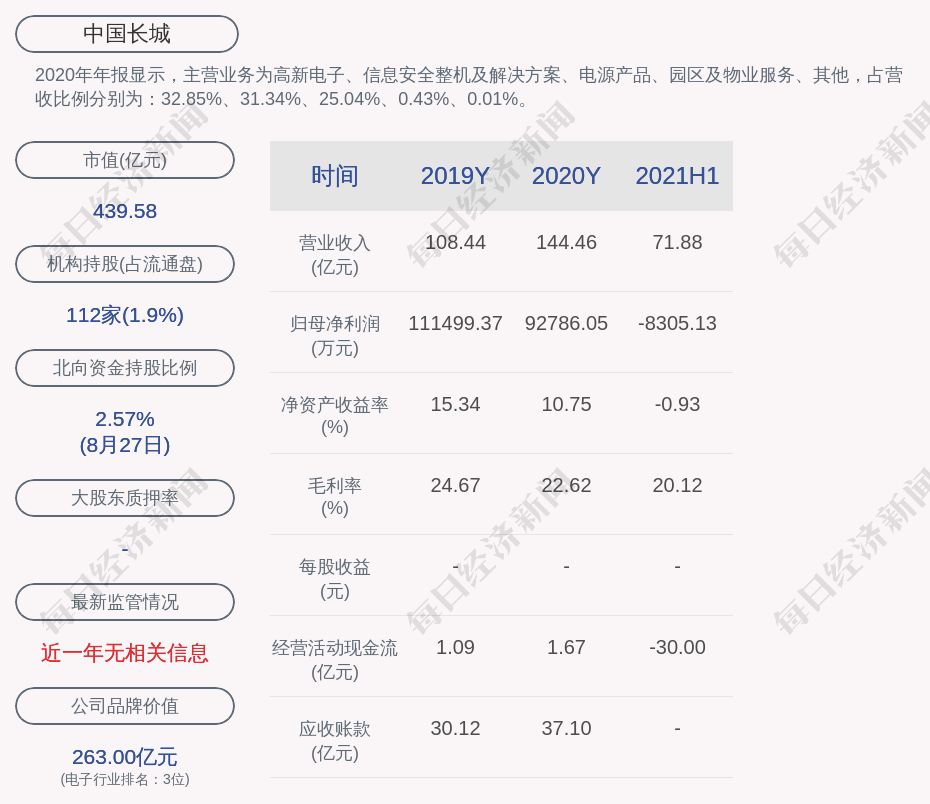Click the 2021H1 column header

(677, 176)
